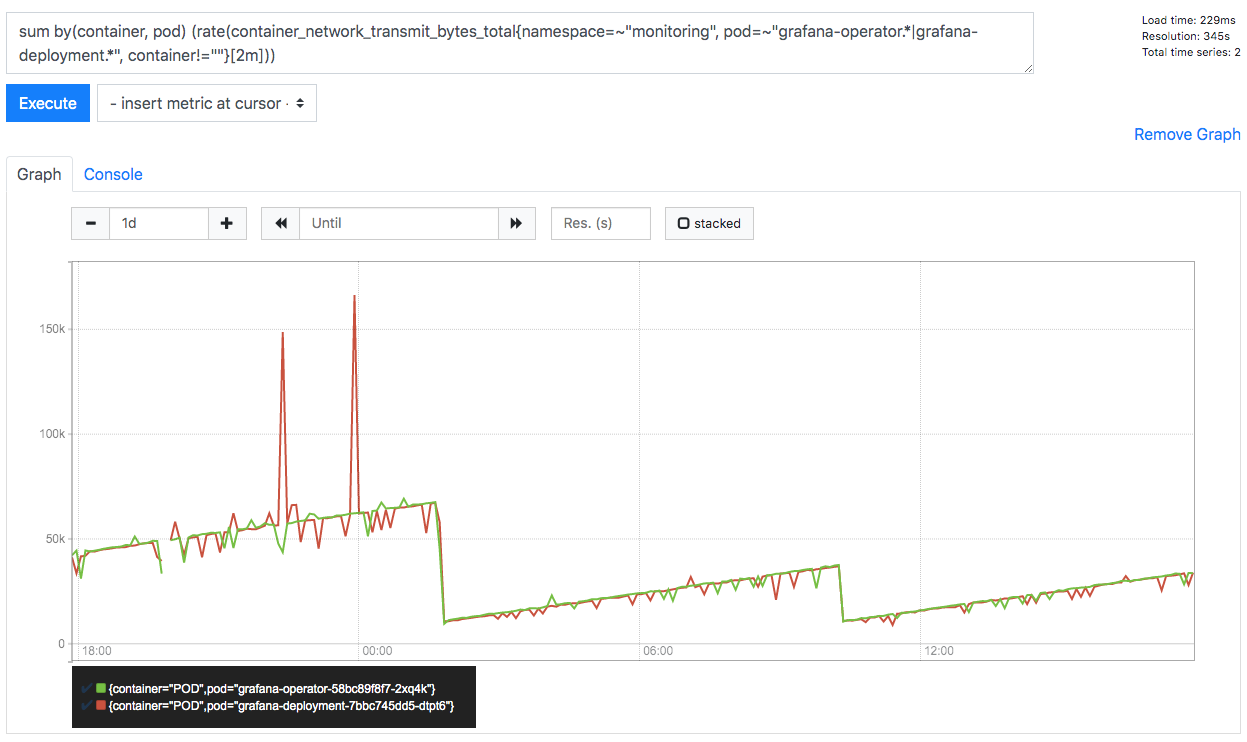Click the resize grip of the query textarea
This screenshot has height=742, width=1247.
[1027, 68]
